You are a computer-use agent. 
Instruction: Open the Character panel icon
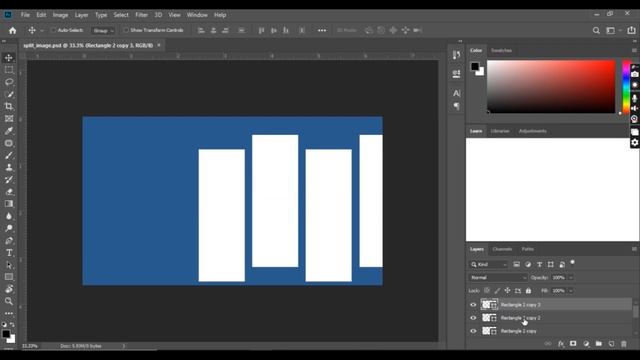point(456,93)
